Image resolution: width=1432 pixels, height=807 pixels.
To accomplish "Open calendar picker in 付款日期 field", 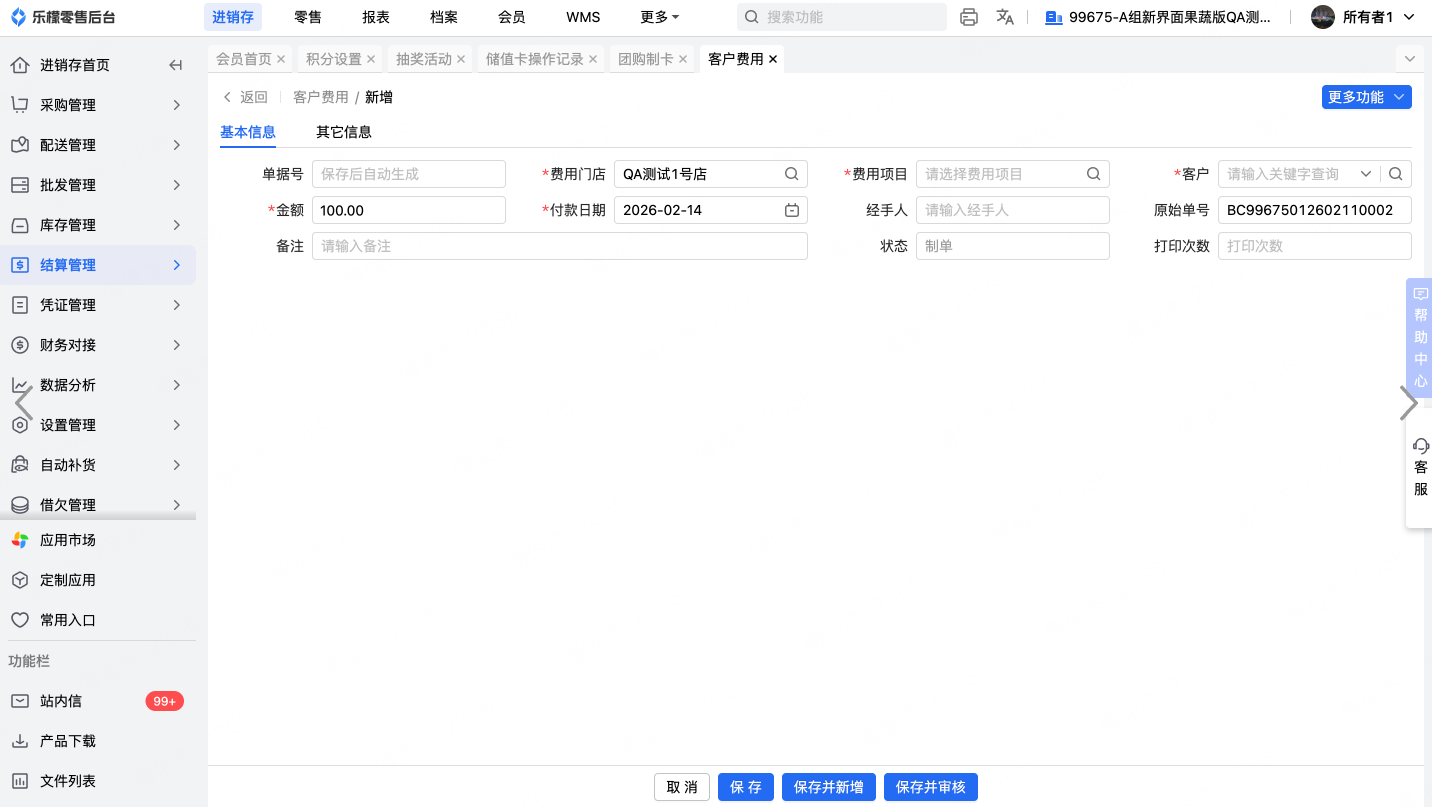I will pos(791,210).
